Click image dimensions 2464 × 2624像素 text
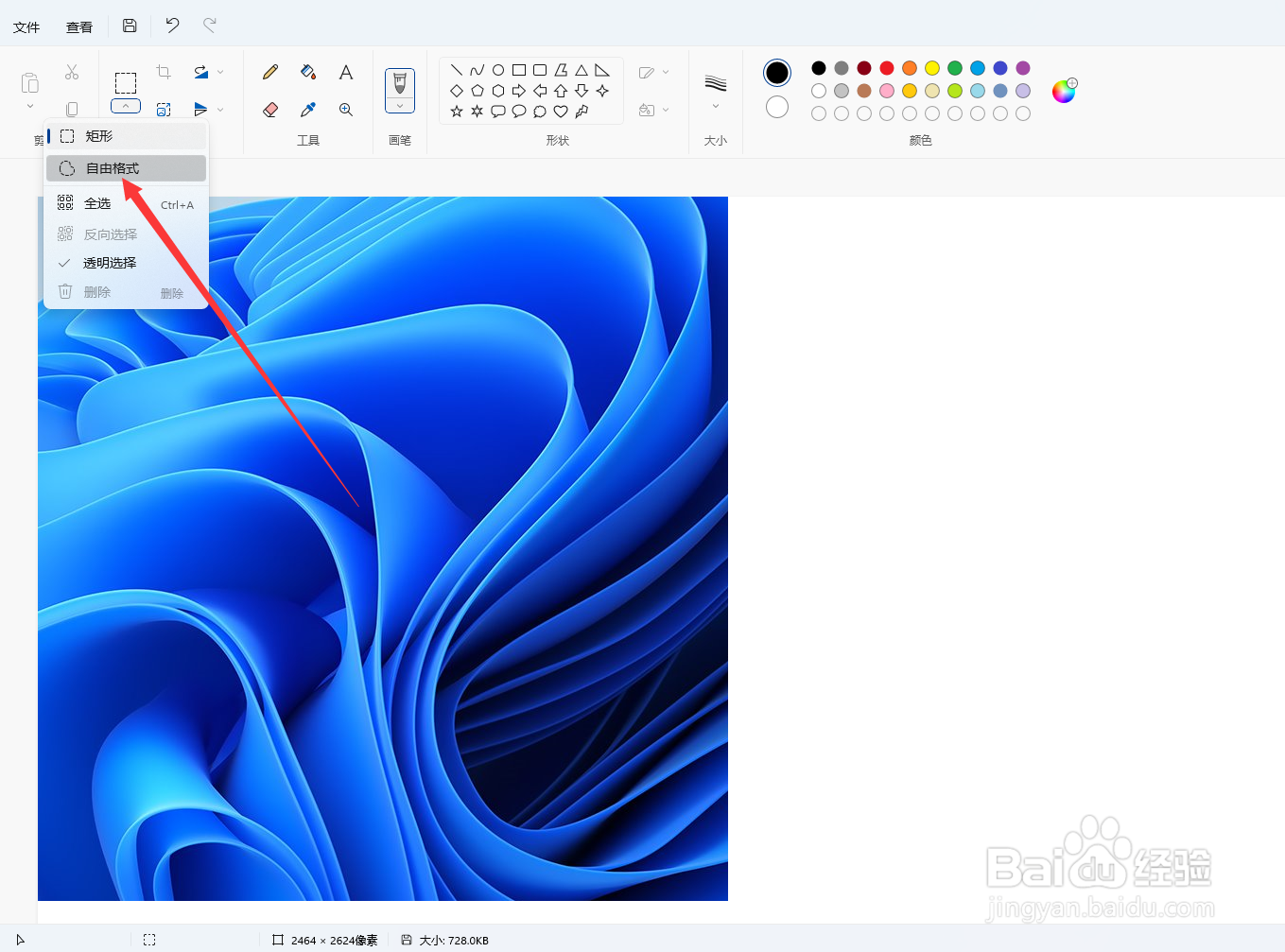This screenshot has width=1285, height=952. click(335, 941)
